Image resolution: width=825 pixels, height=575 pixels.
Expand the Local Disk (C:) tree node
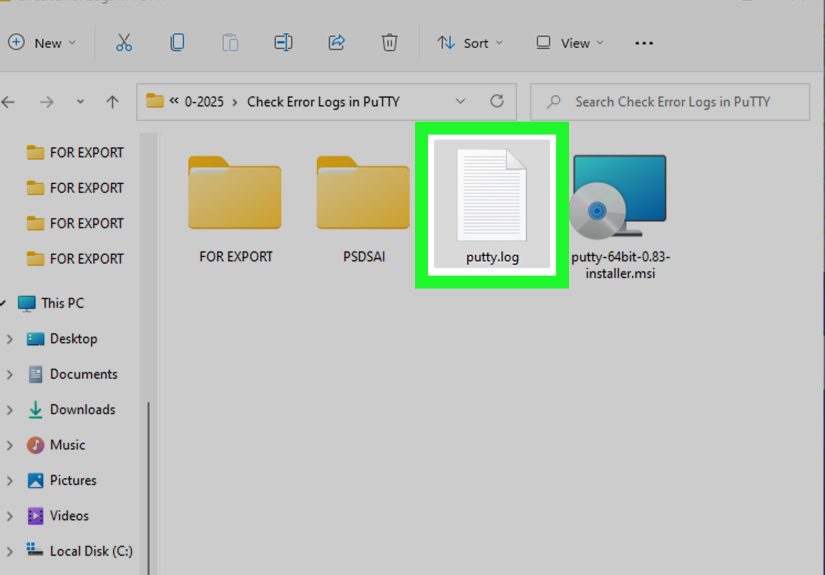(x=9, y=551)
